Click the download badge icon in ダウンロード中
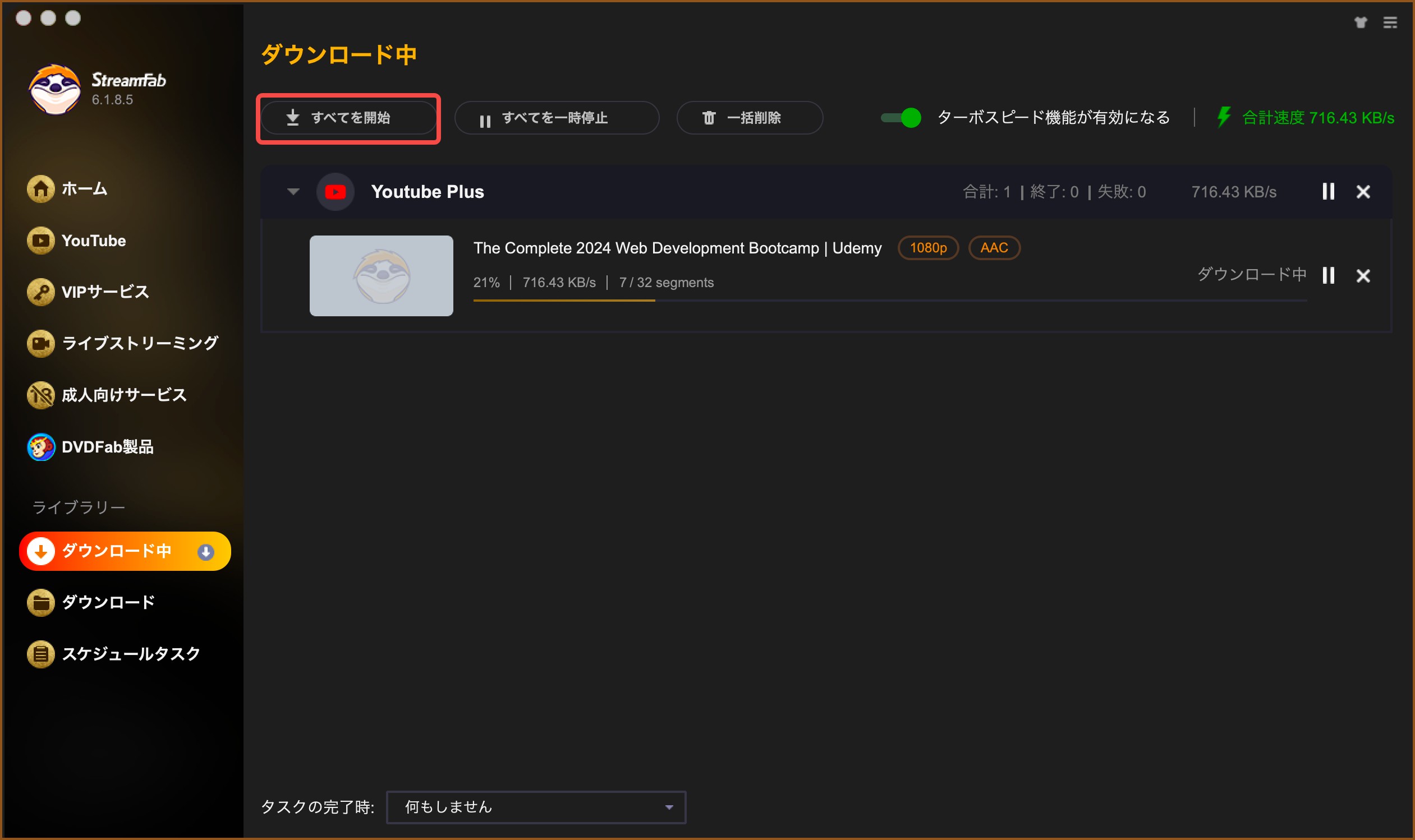The width and height of the screenshot is (1415, 840). click(x=206, y=551)
